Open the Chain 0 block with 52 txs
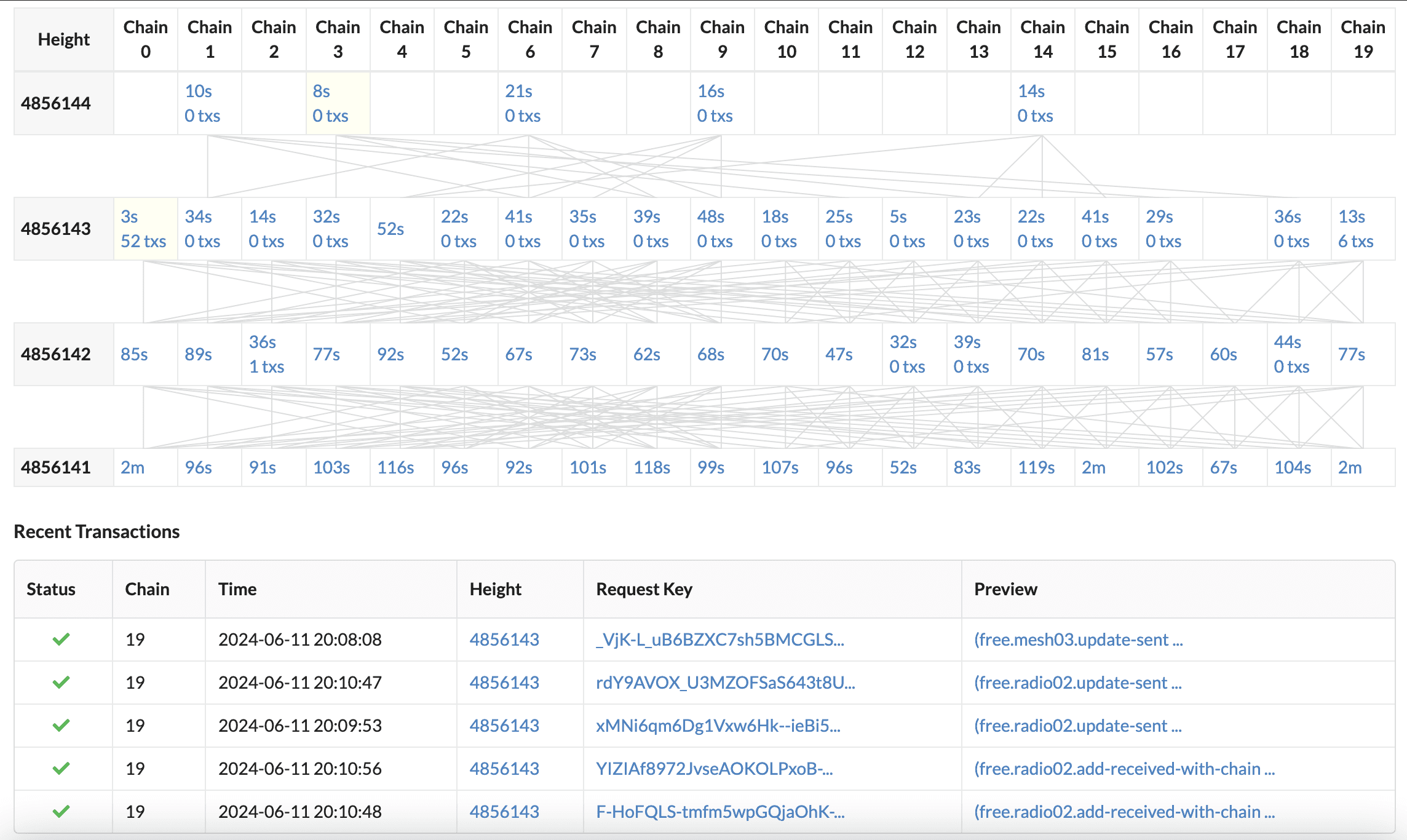This screenshot has height=840, width=1407. pos(143,229)
